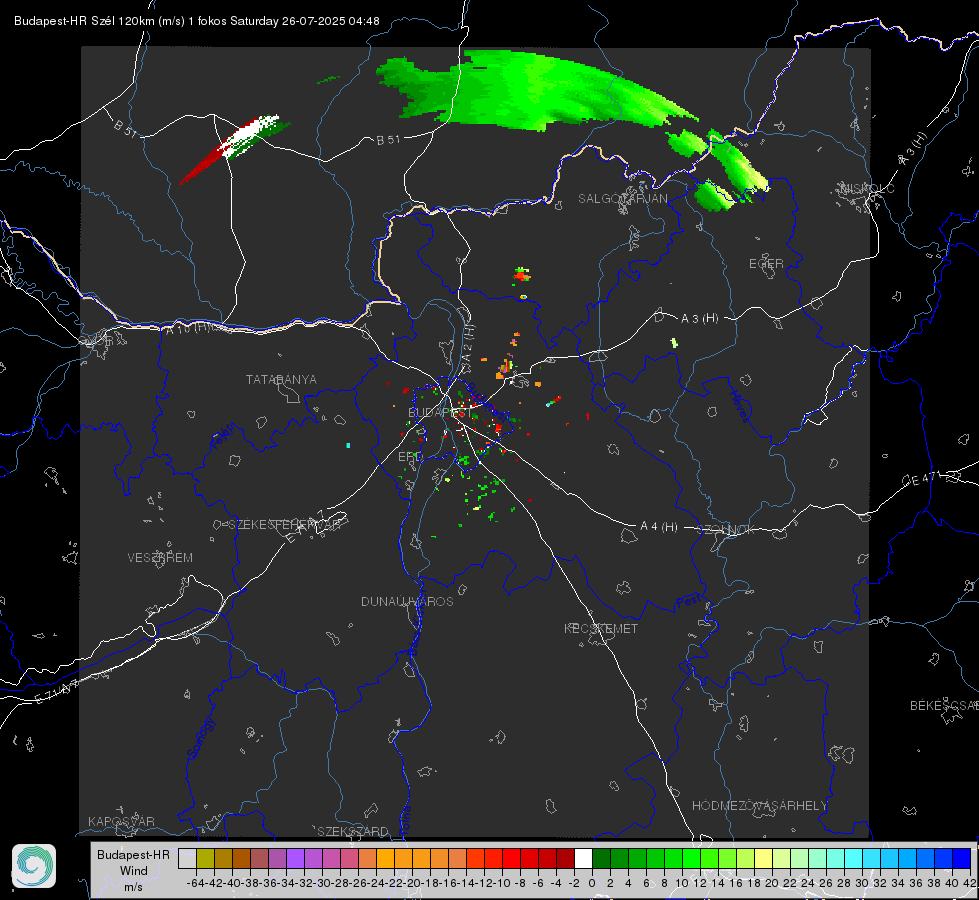Click the swirl logo icon beside the legend
Screen dimensions: 979x900
34,866
